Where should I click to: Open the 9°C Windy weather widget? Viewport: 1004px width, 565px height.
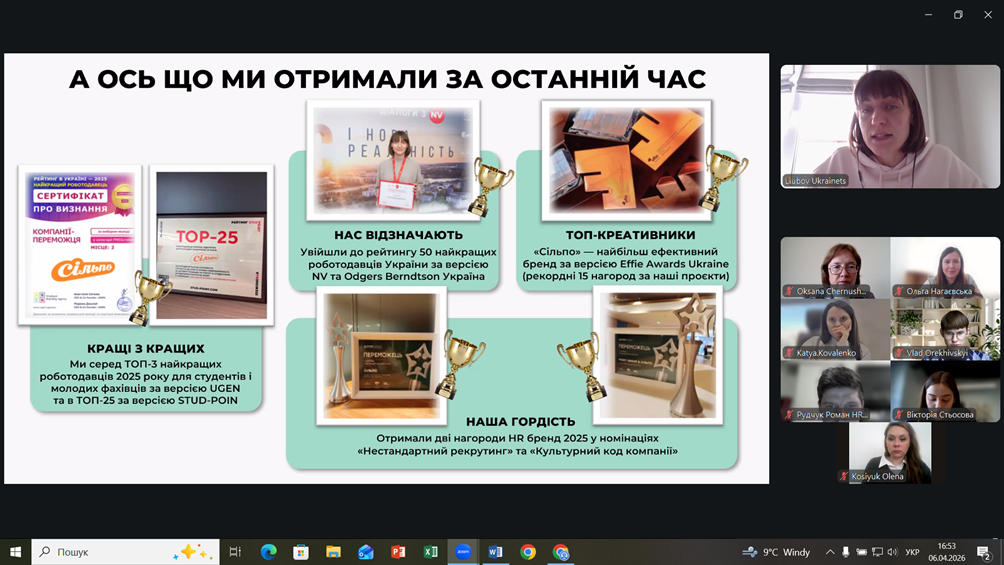click(x=776, y=552)
